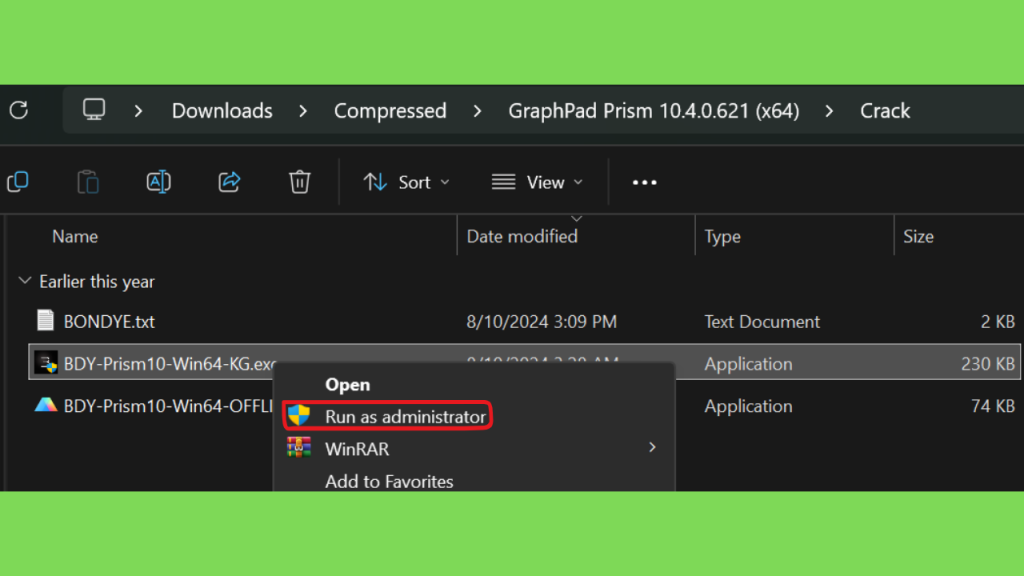Sort by Name column header
This screenshot has width=1024, height=576.
click(x=75, y=236)
